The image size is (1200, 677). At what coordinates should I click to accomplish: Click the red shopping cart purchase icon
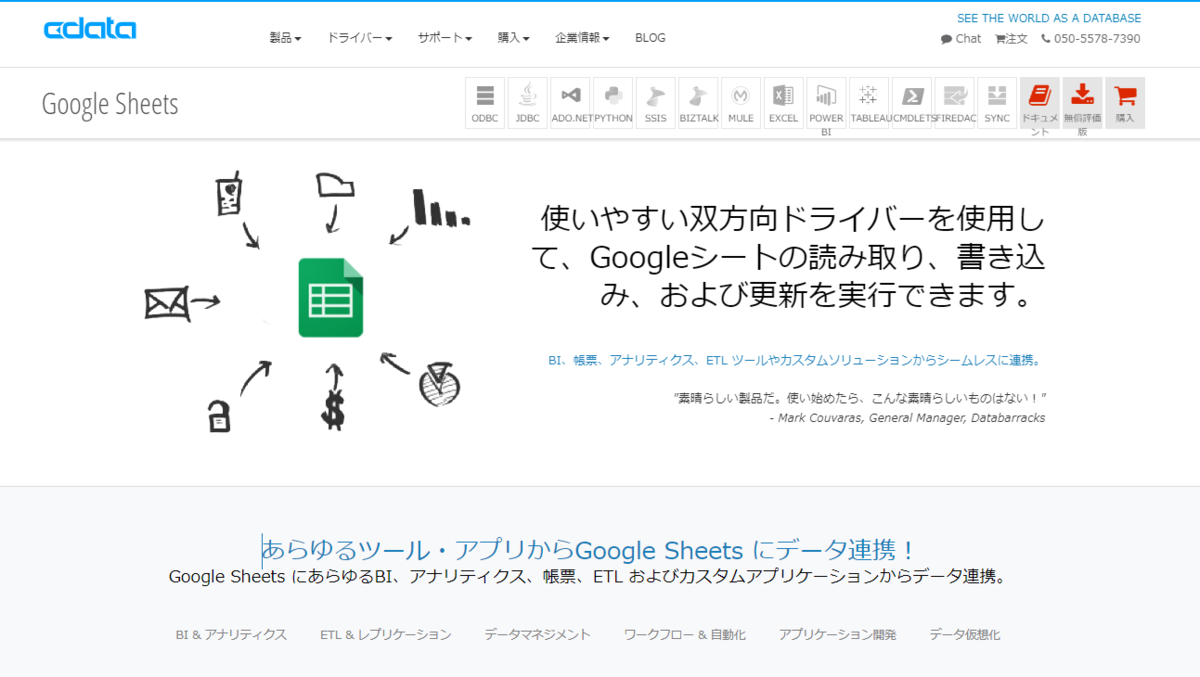[x=1125, y=103]
